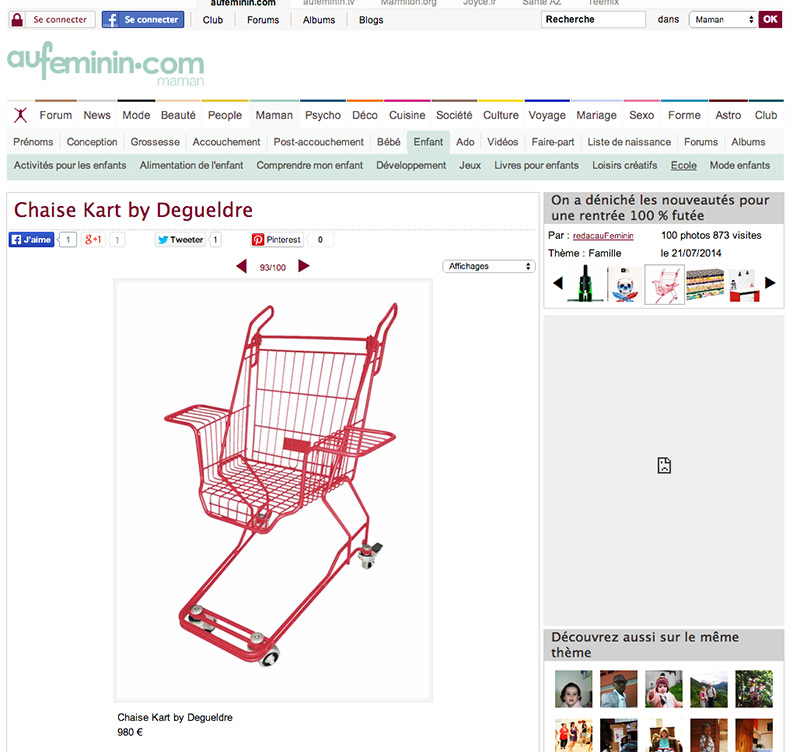This screenshot has height=752, width=800.
Task: Open the Affichages dropdown
Action: tap(489, 266)
